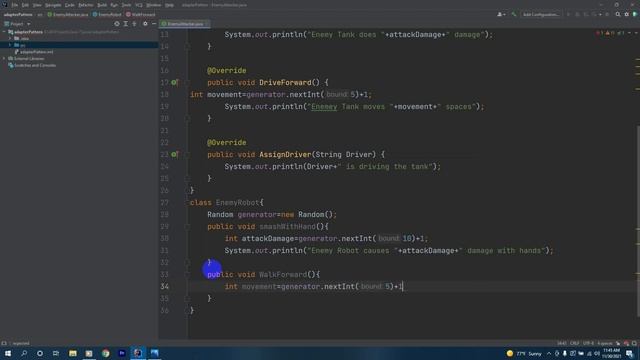Click Add Configuration button
Image resolution: width=640 pixels, height=360 pixels.
[541, 14]
